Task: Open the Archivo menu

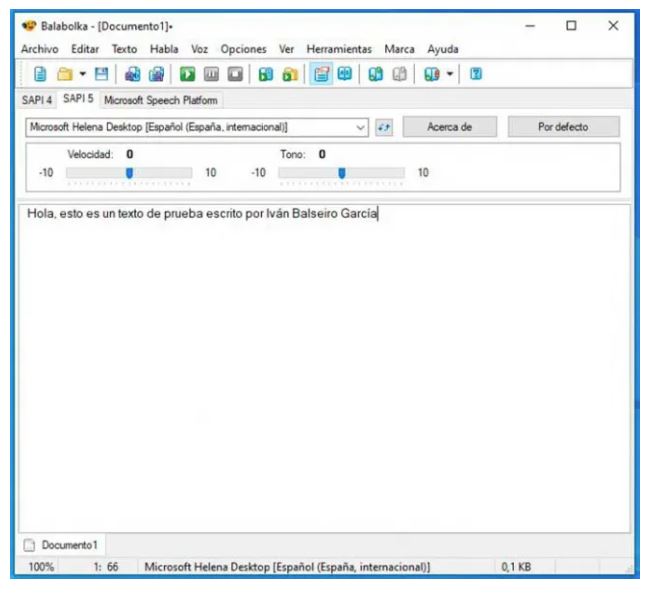Action: click(40, 49)
